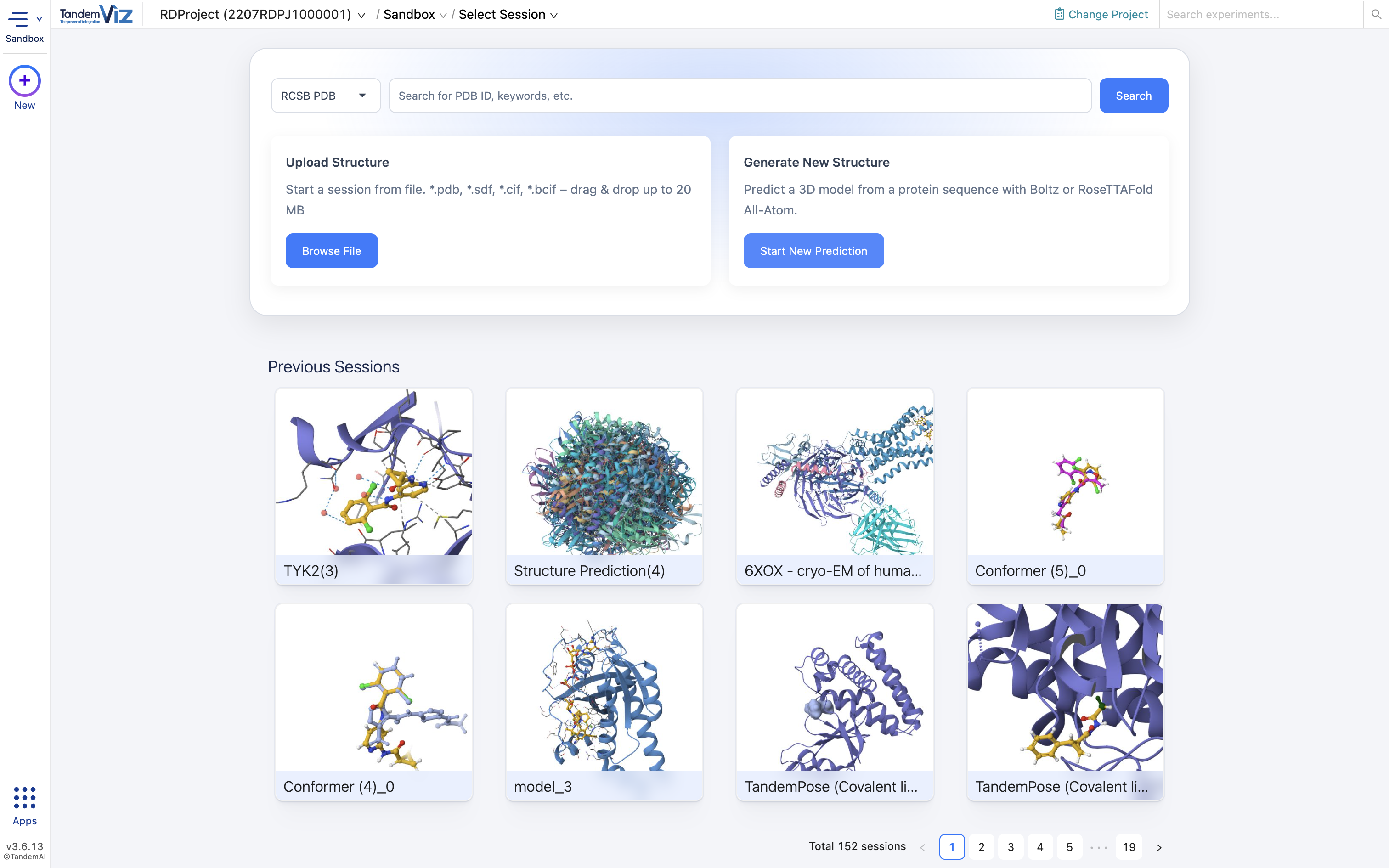The height and width of the screenshot is (868, 1389).
Task: Click the magnifier icon beside Search experiments
Action: pos(1376,14)
